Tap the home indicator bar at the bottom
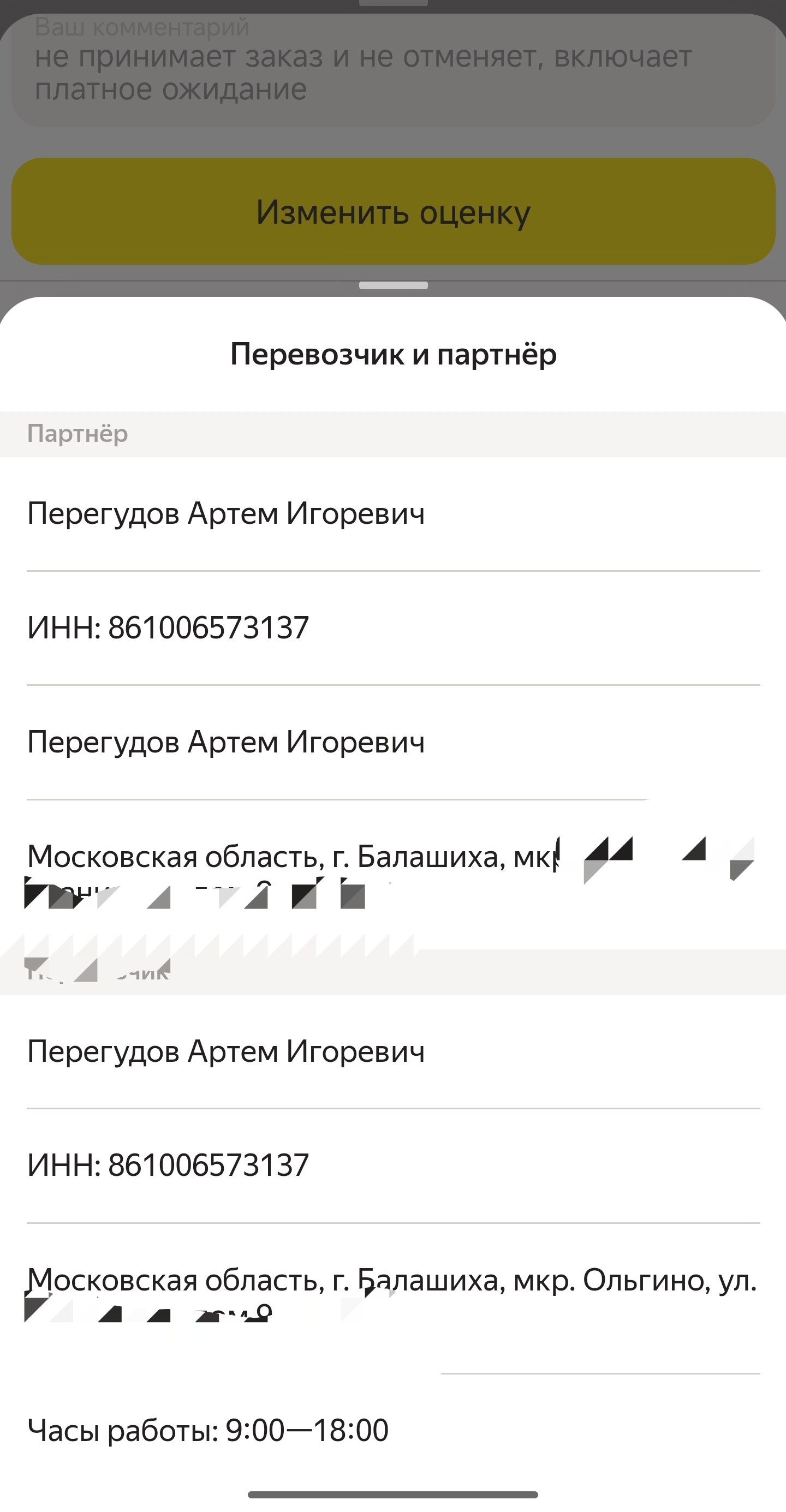The width and height of the screenshot is (786, 1512). (392, 1495)
